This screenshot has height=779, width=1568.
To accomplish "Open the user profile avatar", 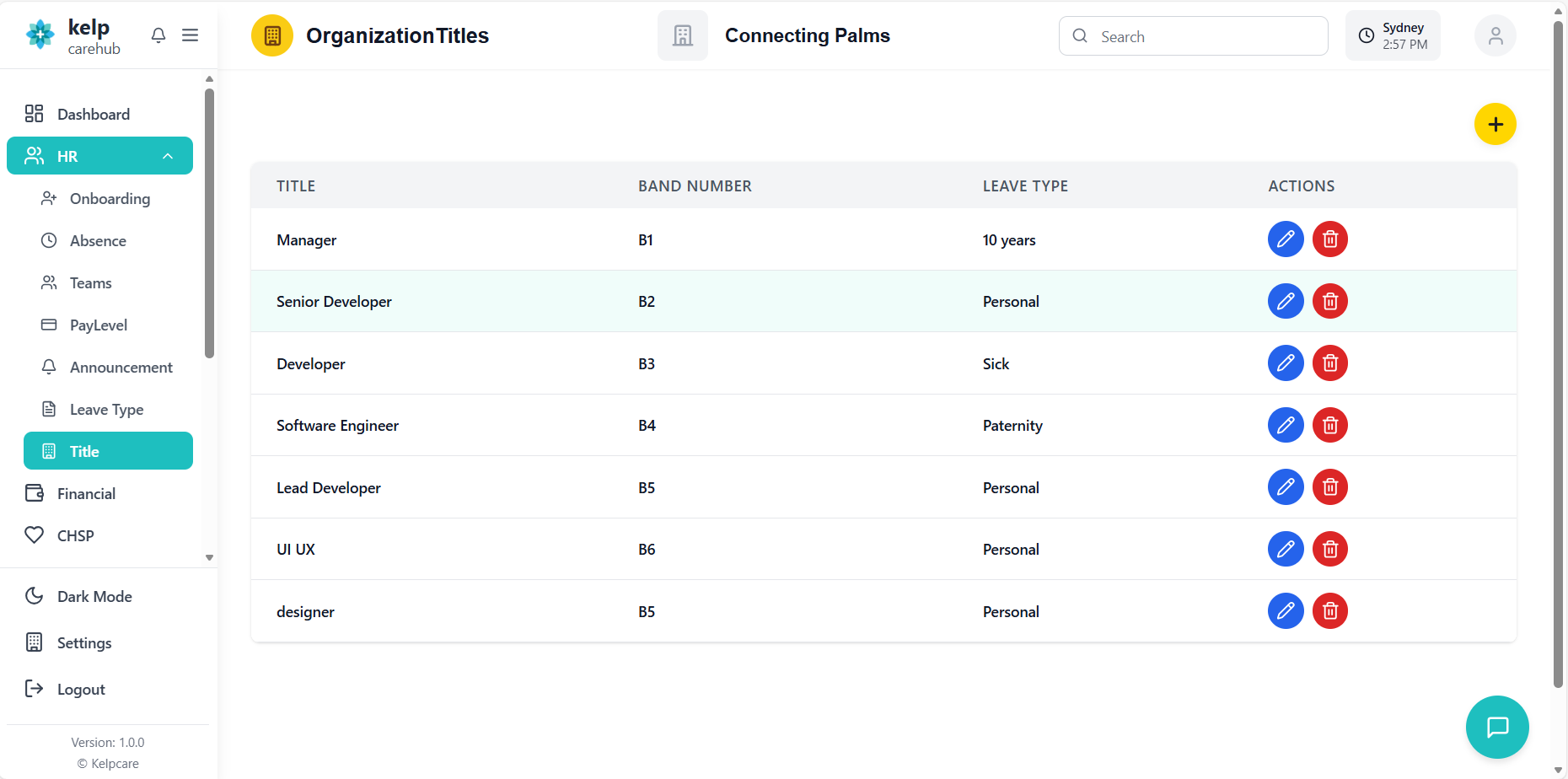I will point(1495,36).
